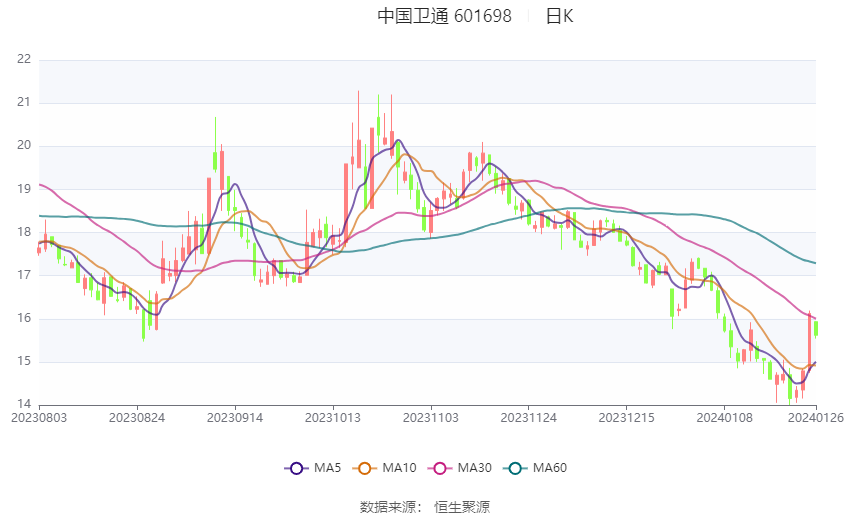Click the 15 price axis label
Image resolution: width=850 pixels, height=517 pixels.
coord(24,361)
